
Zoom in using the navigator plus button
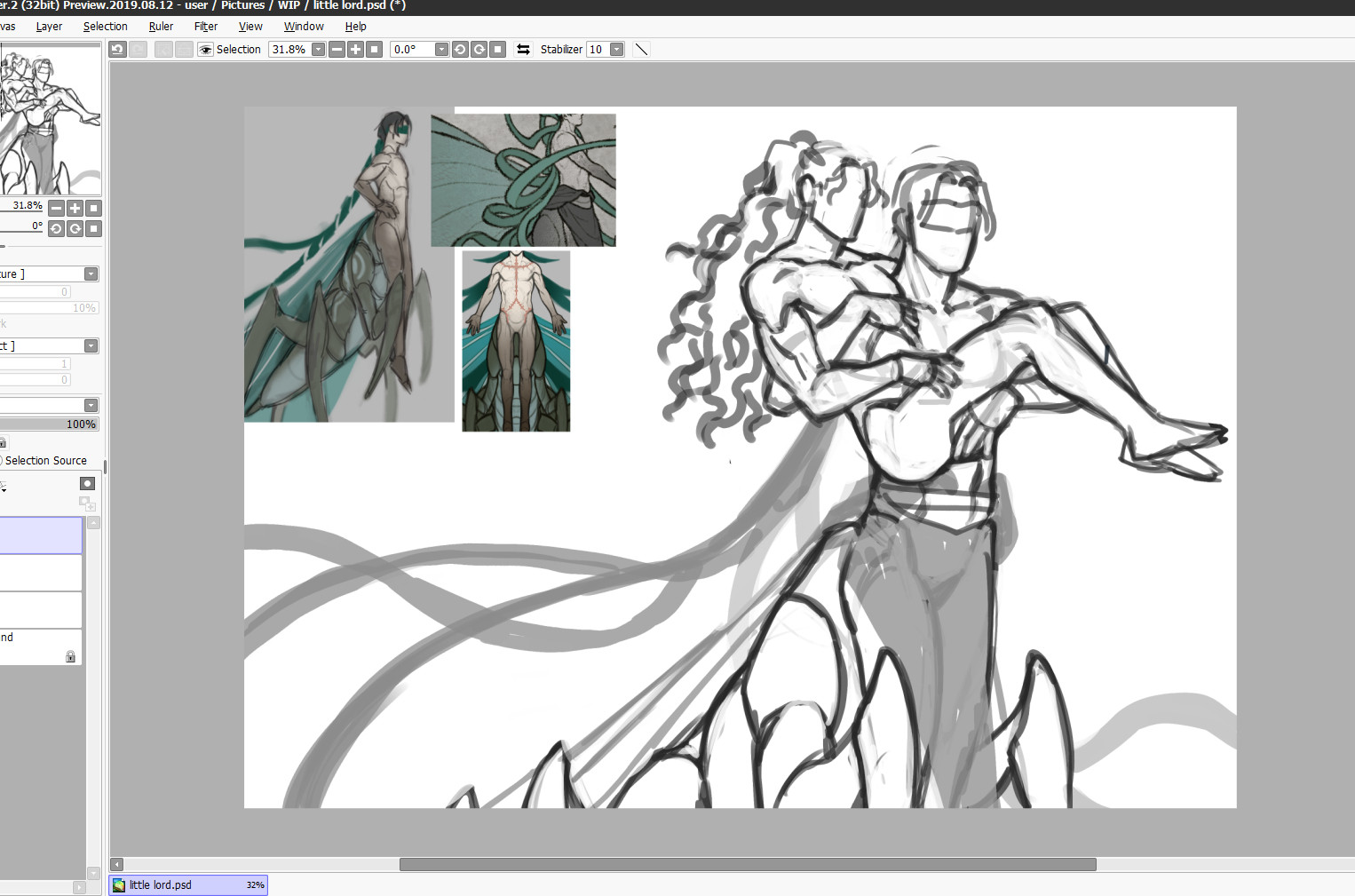(75, 208)
